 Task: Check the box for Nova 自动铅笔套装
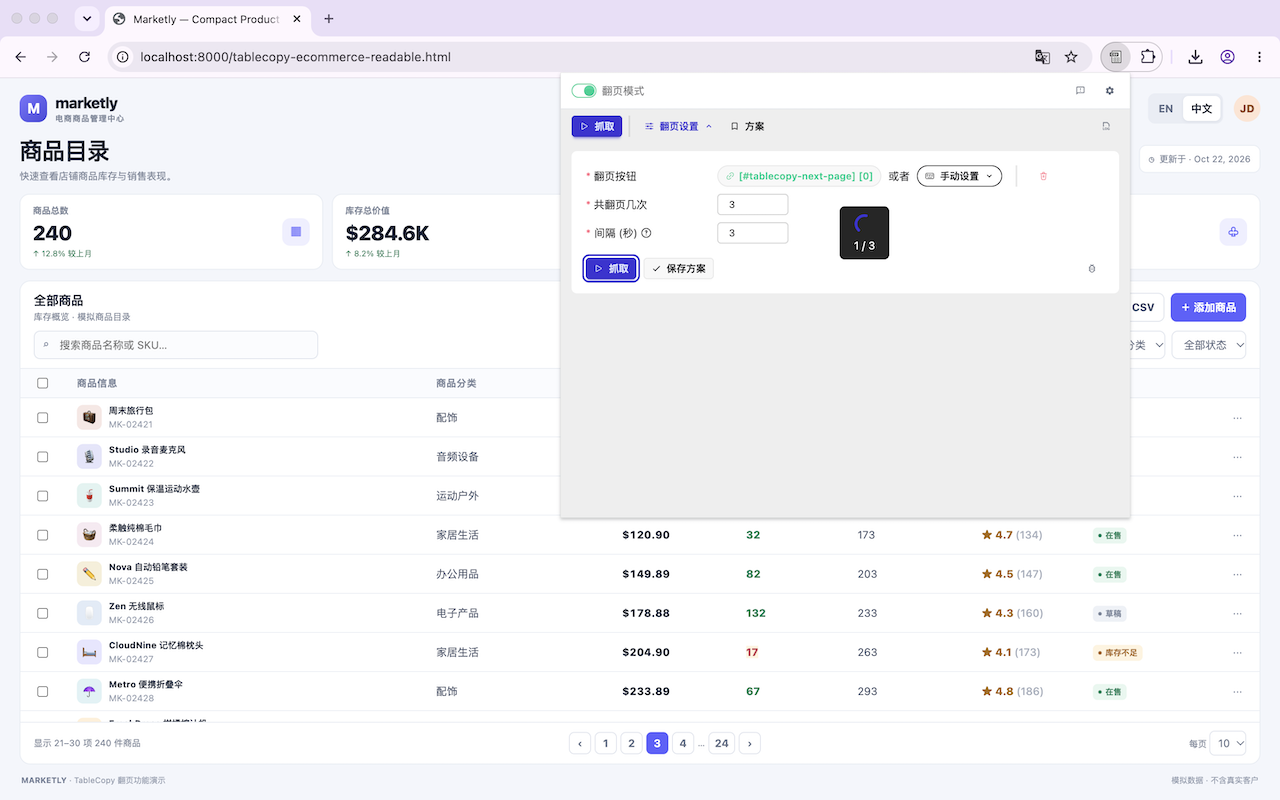[x=42, y=574]
